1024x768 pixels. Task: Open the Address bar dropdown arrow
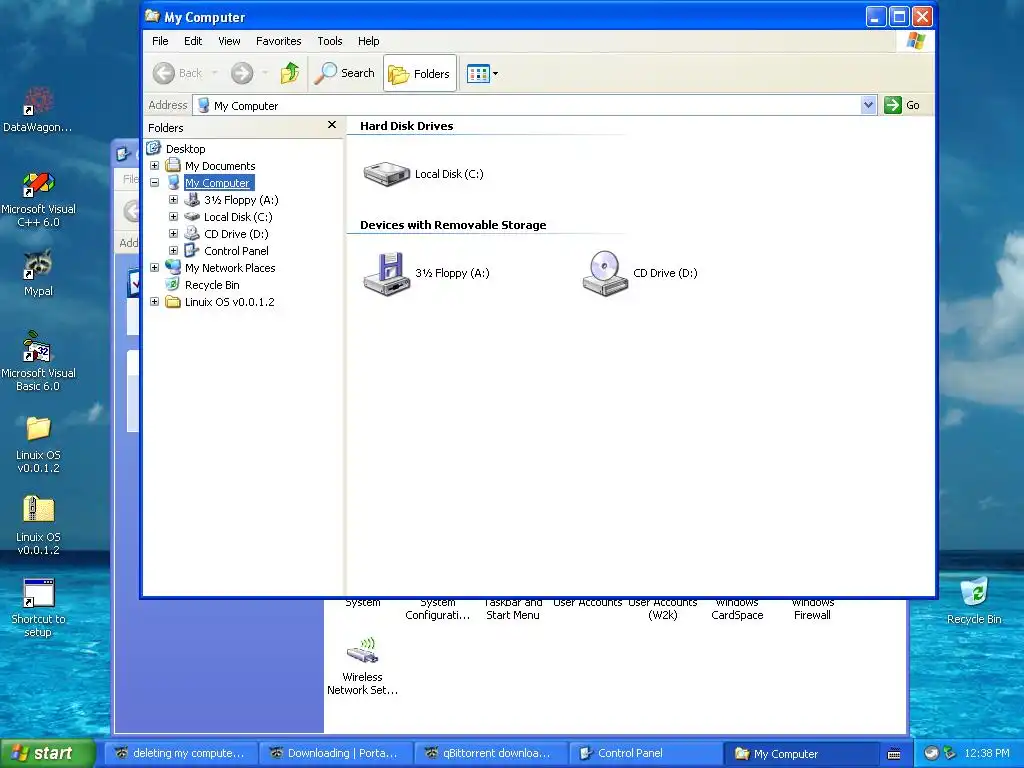pyautogui.click(x=868, y=105)
